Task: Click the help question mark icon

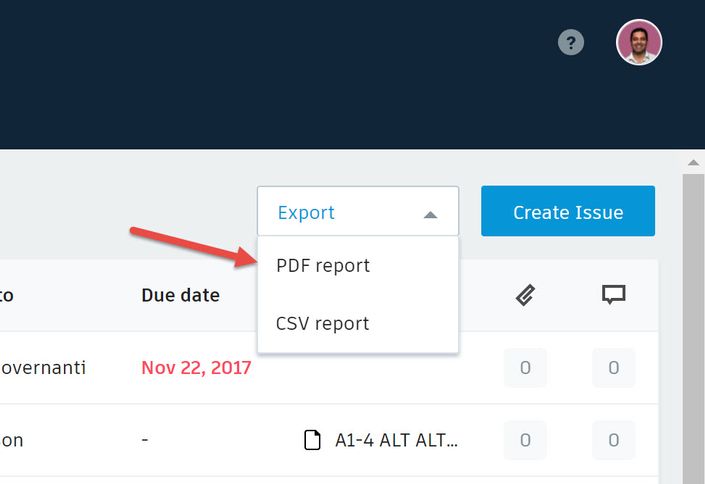Action: 571,43
